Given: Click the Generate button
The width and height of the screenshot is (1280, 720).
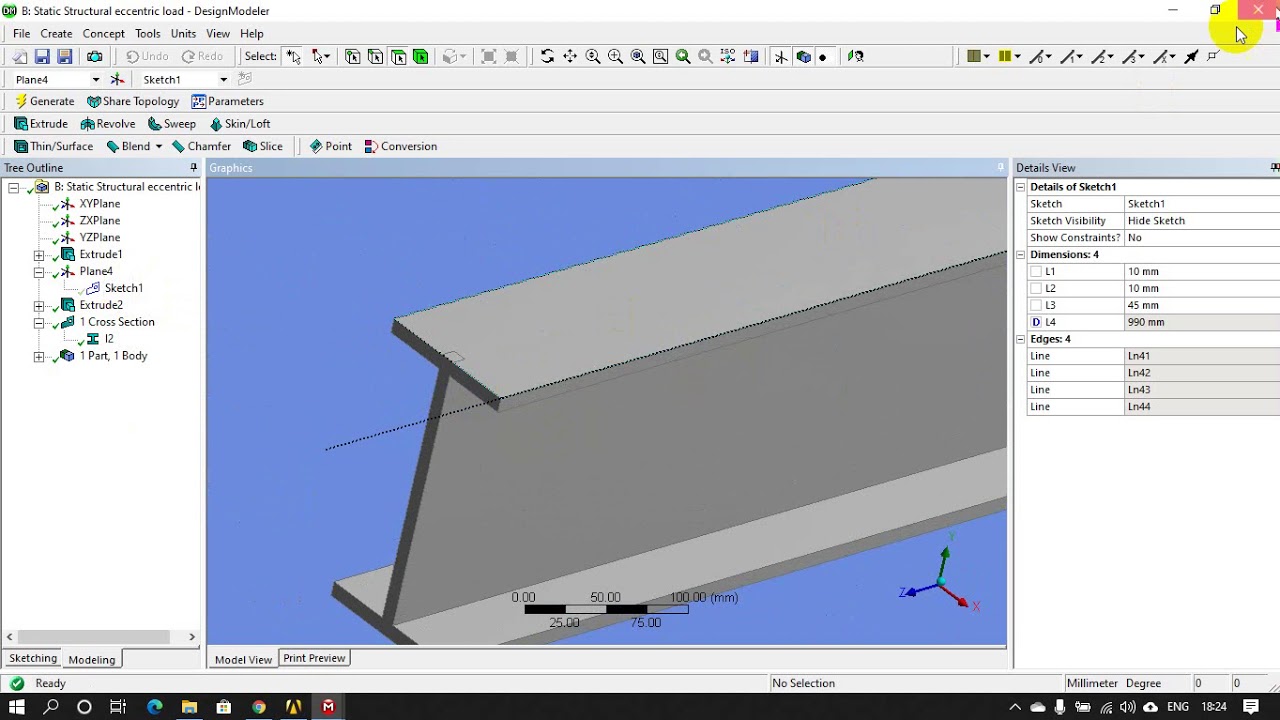Looking at the screenshot, I should coord(44,101).
